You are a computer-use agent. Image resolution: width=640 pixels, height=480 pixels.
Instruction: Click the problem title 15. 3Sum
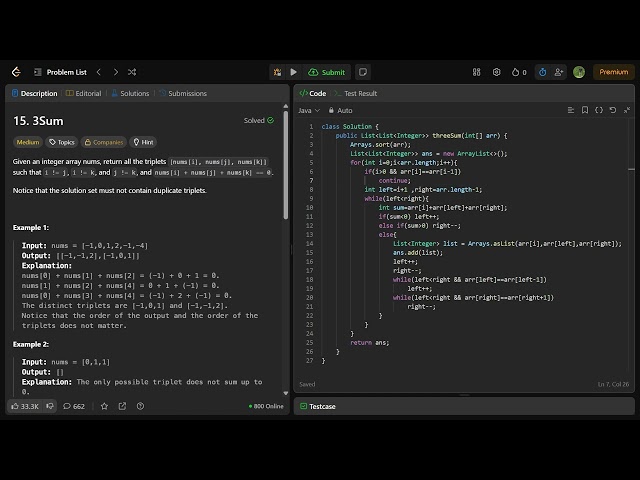click(x=38, y=121)
